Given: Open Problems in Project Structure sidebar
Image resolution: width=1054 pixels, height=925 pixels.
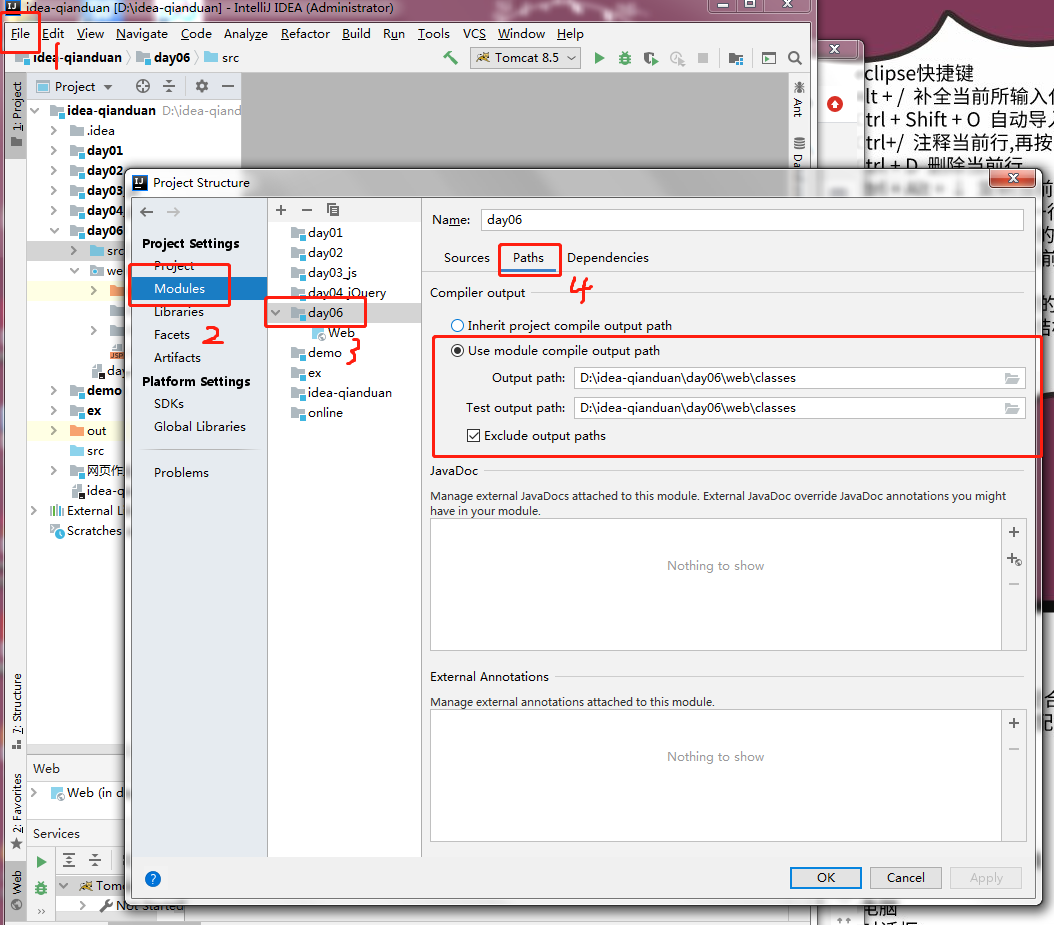Looking at the screenshot, I should pos(181,473).
